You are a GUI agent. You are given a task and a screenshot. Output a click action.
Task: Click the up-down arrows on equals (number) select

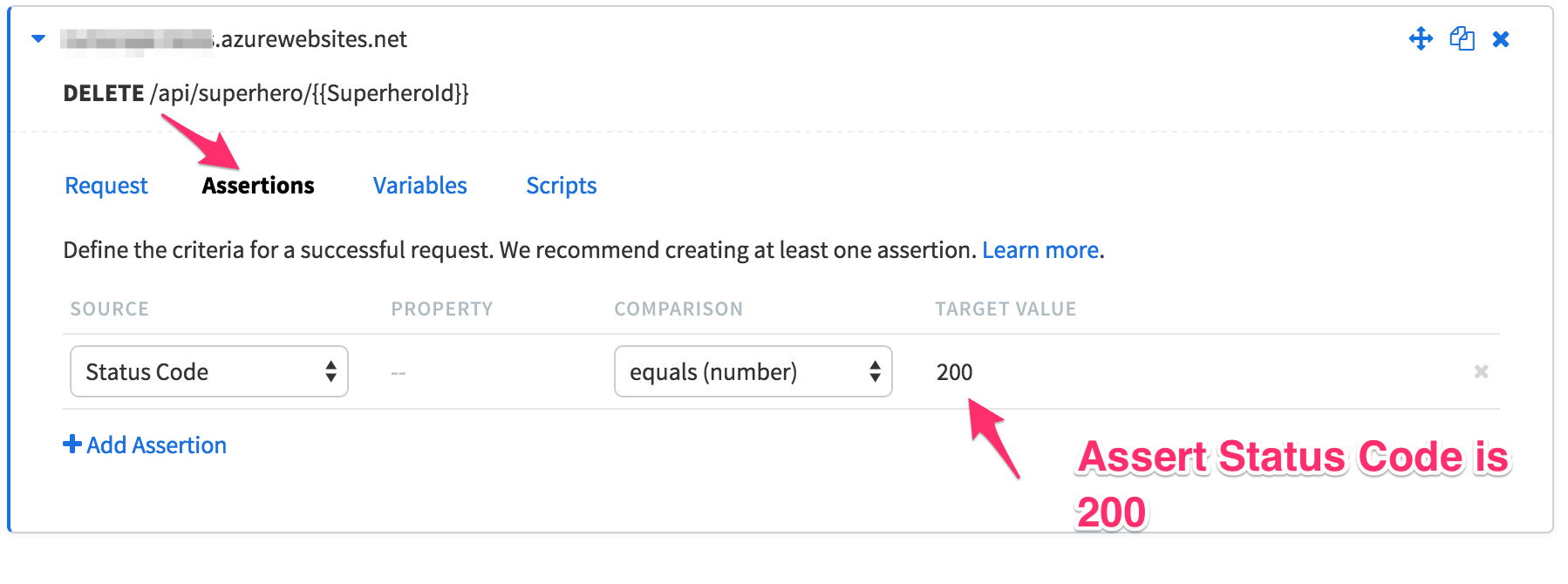point(875,371)
